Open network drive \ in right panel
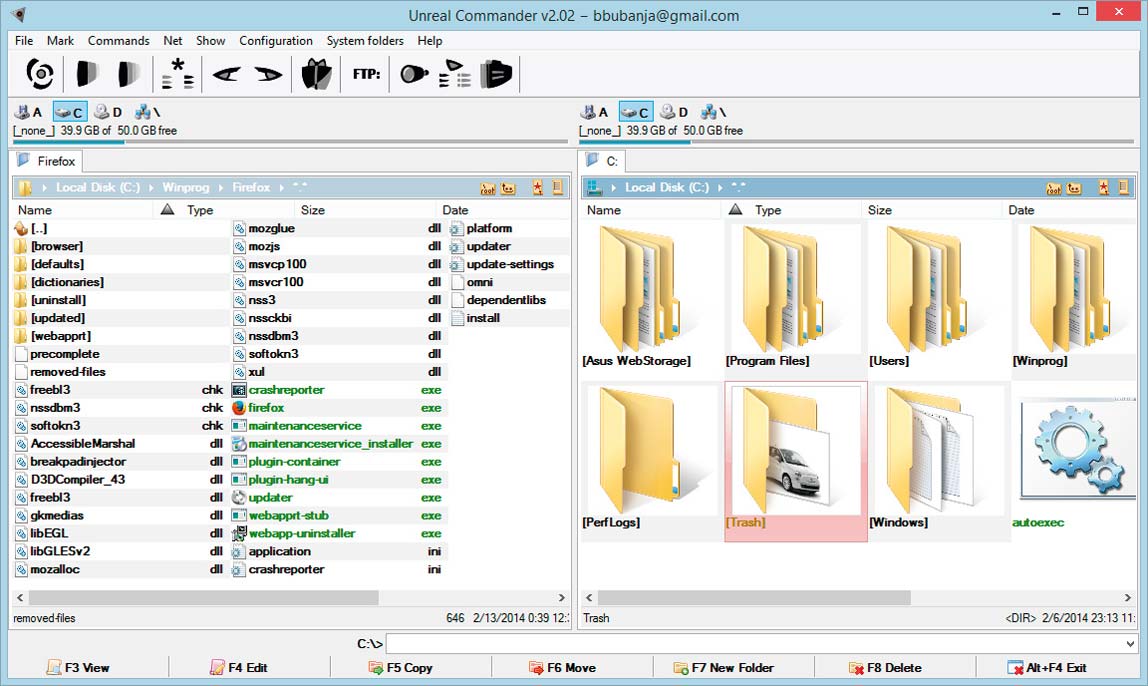Image resolution: width=1148 pixels, height=686 pixels. (714, 112)
